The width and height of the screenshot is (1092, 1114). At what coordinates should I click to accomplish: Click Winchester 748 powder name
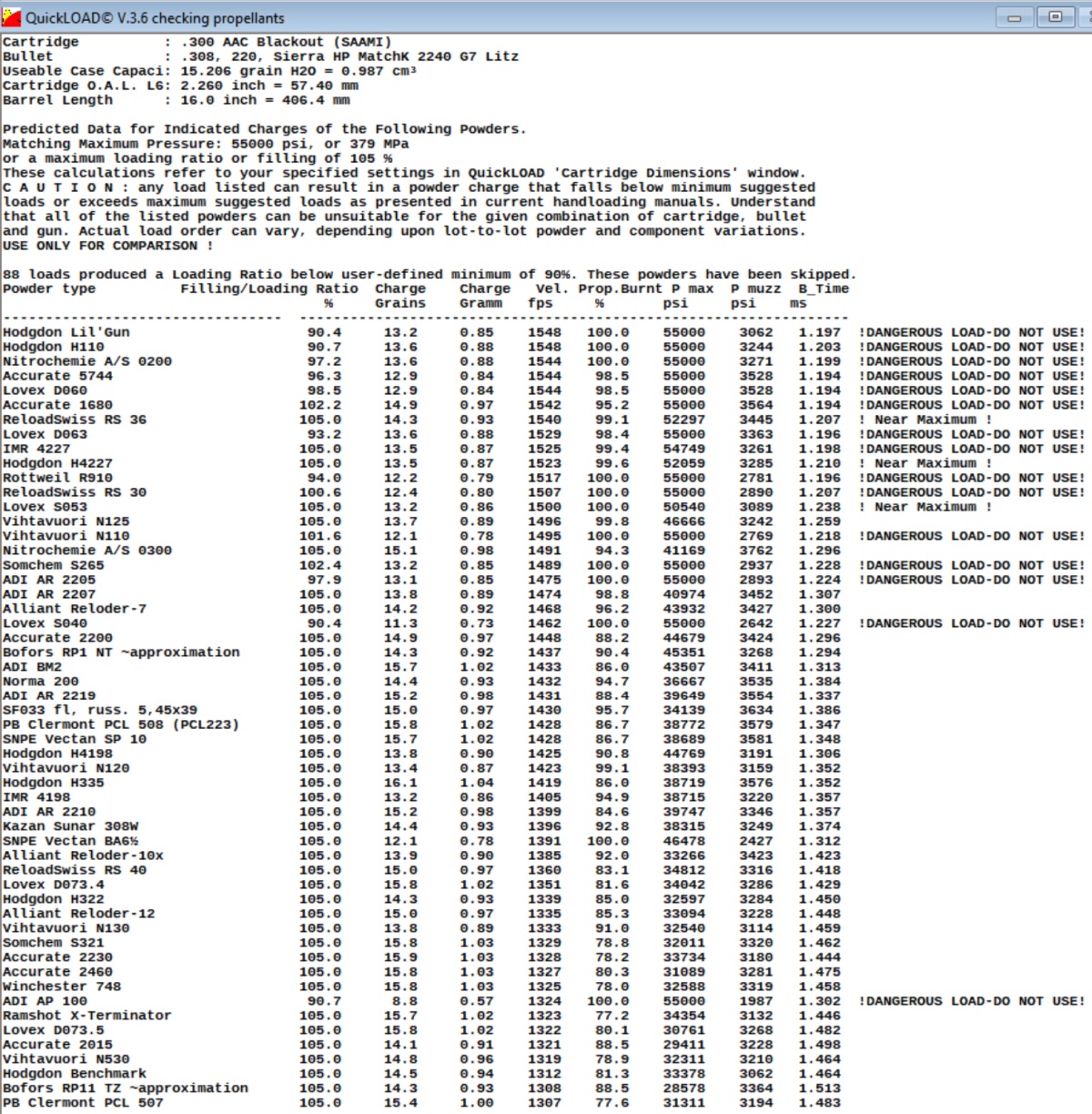(x=61, y=987)
